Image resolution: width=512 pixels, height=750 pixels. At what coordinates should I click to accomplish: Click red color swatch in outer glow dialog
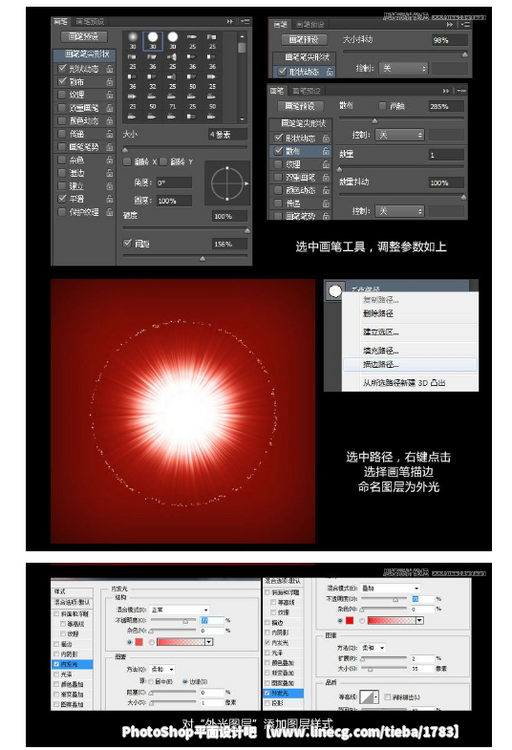tap(349, 620)
